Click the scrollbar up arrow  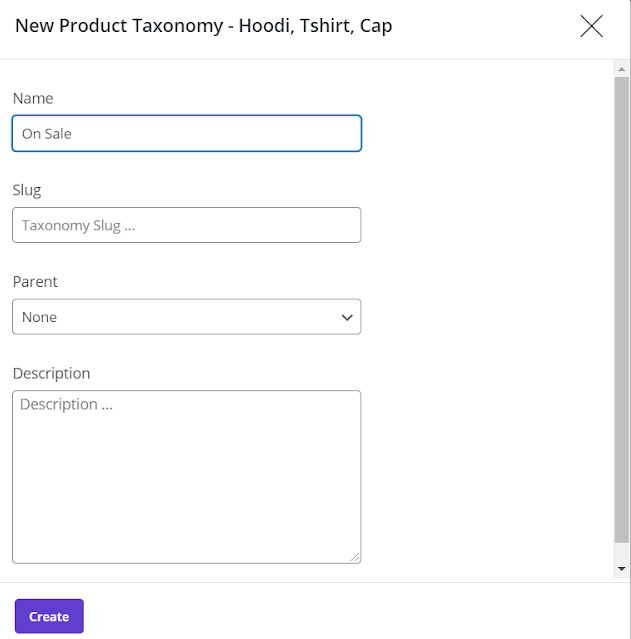coord(621,69)
